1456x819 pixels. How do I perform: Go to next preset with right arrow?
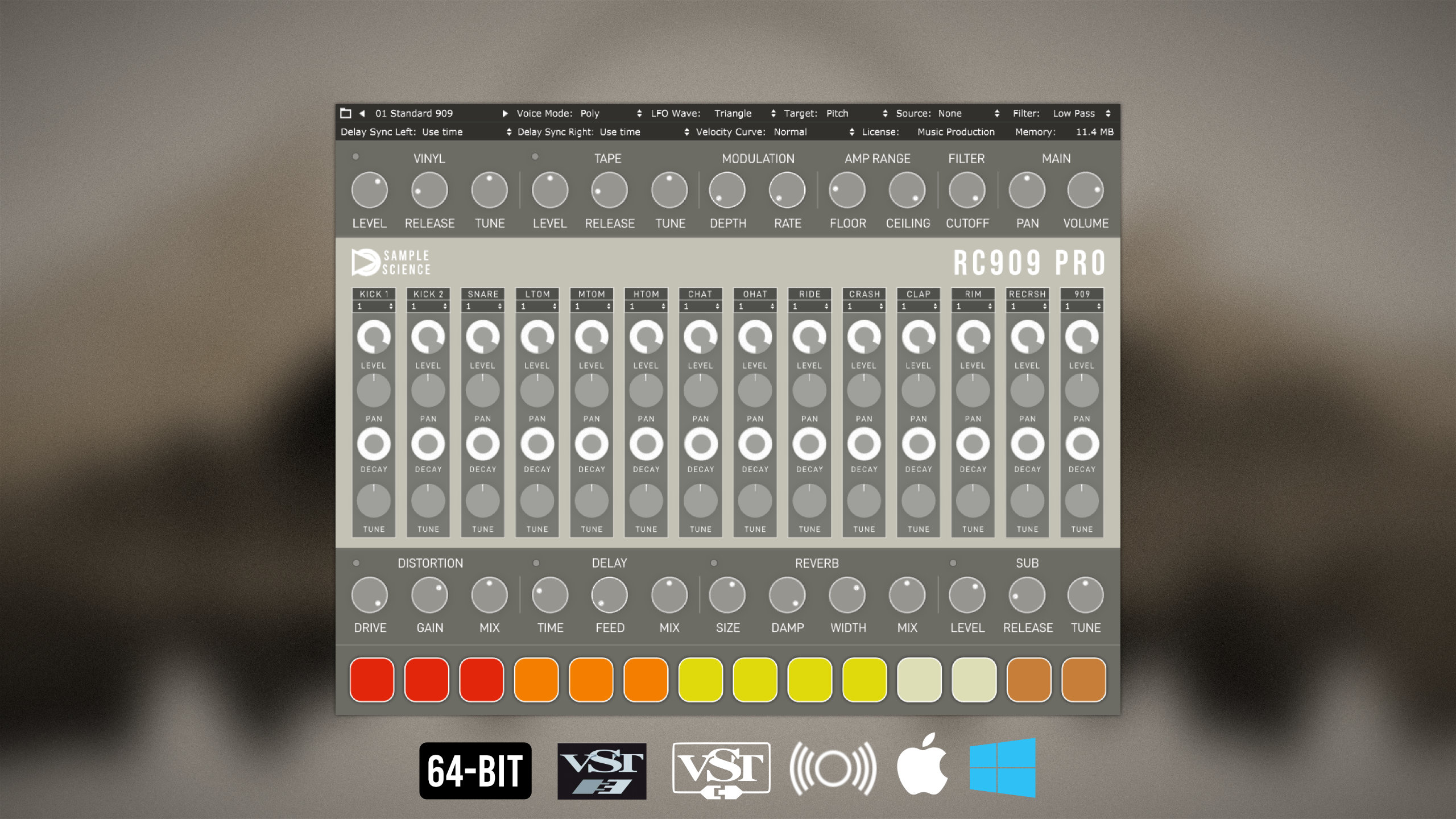504,113
